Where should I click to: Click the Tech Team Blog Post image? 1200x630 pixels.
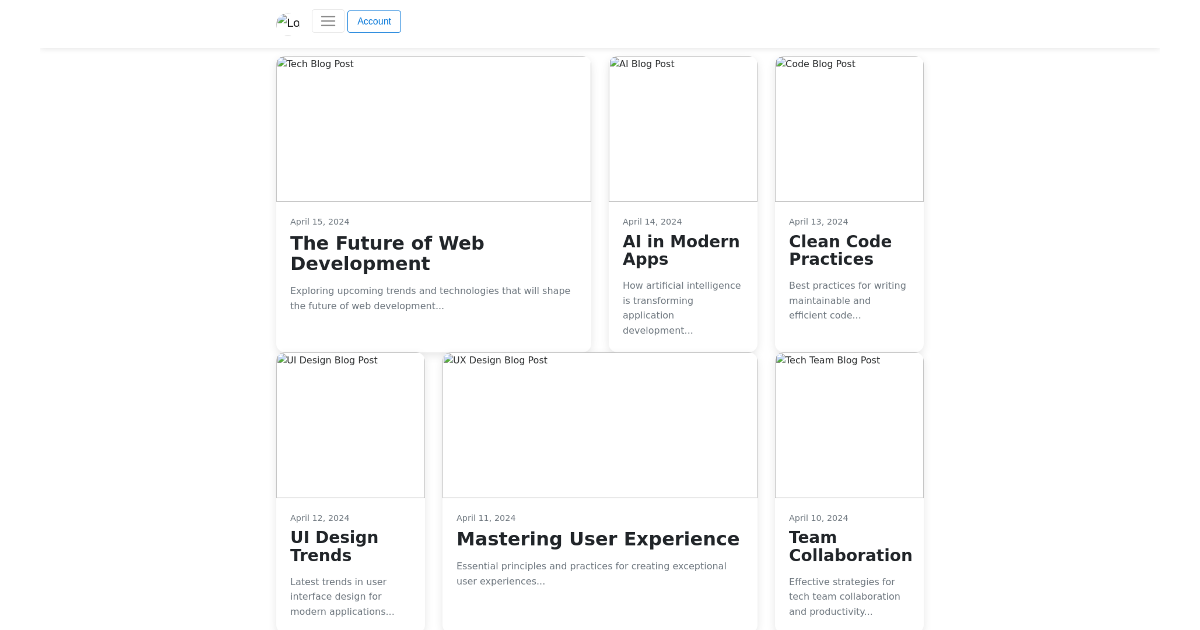(x=849, y=425)
